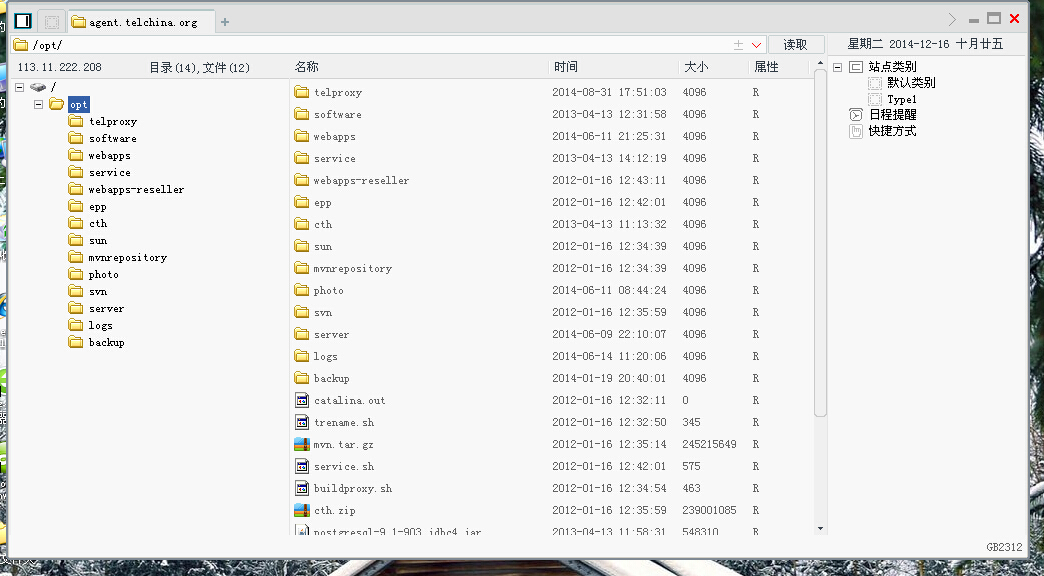Select telproxy folder in left tree
1044x576 pixels.
[113, 121]
